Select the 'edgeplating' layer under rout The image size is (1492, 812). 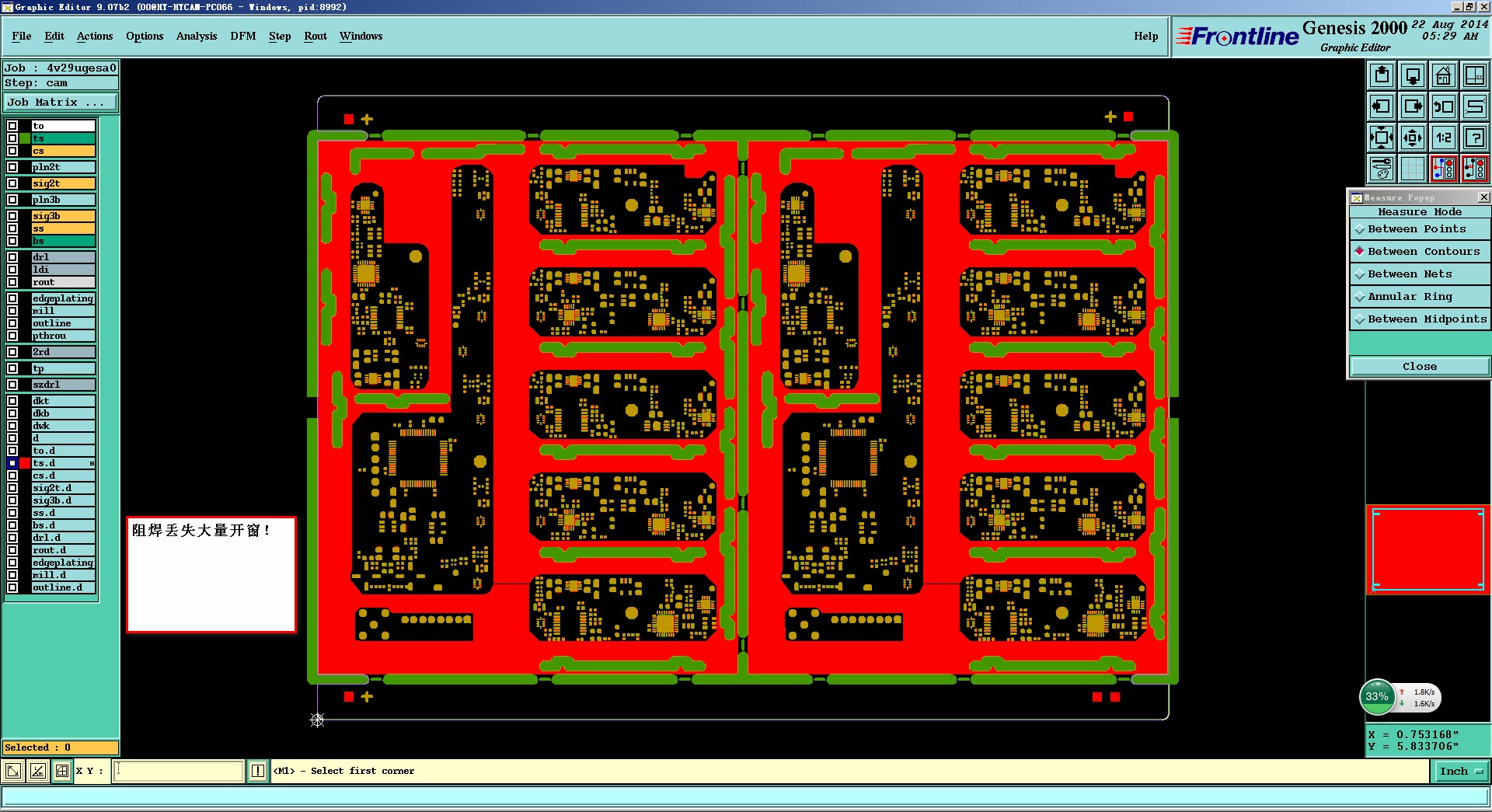tap(63, 298)
